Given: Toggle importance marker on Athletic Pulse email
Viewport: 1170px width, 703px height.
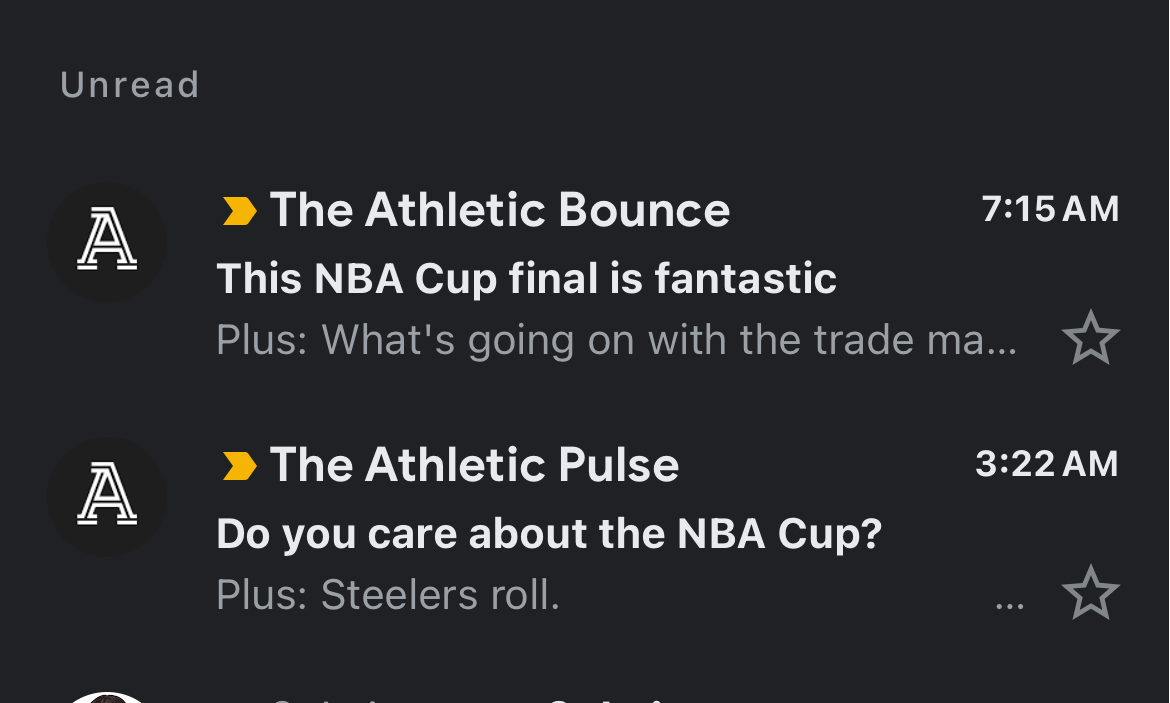Looking at the screenshot, I should click(239, 466).
